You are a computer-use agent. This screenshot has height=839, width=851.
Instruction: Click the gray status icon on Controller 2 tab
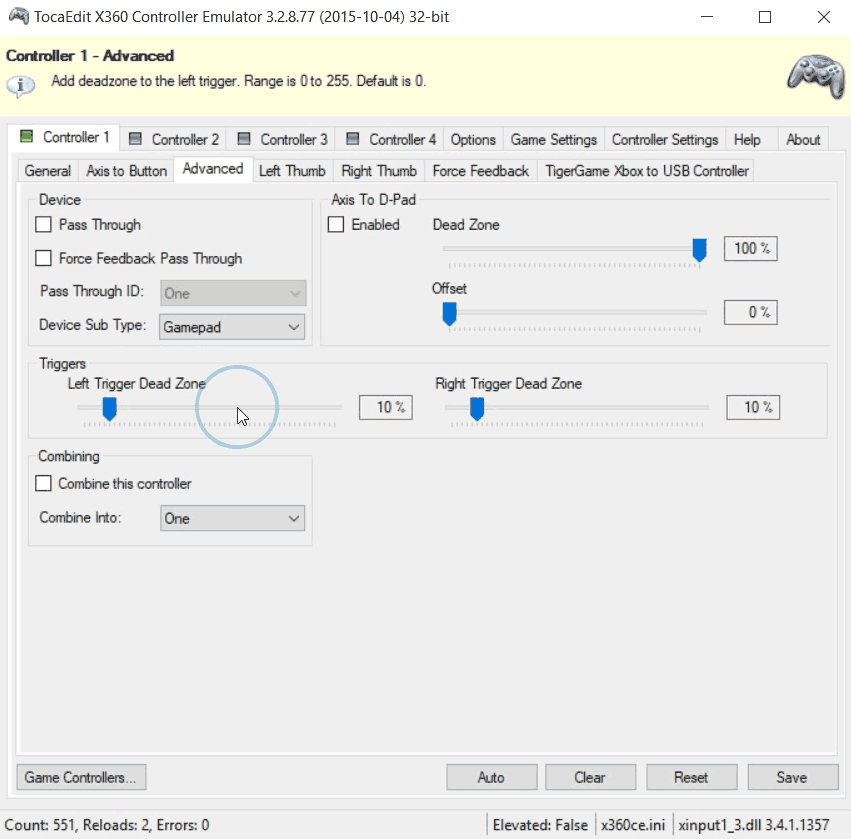135,139
